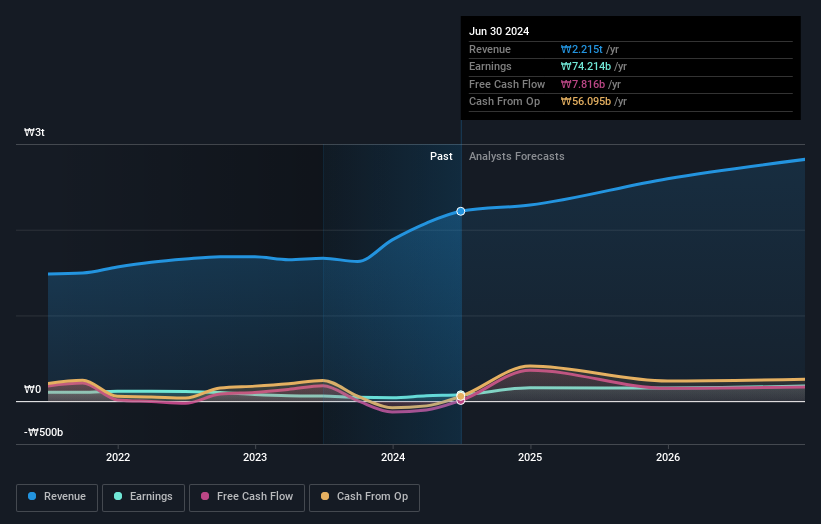
Task: Click the Analysts Forecasts label
Action: [517, 157]
